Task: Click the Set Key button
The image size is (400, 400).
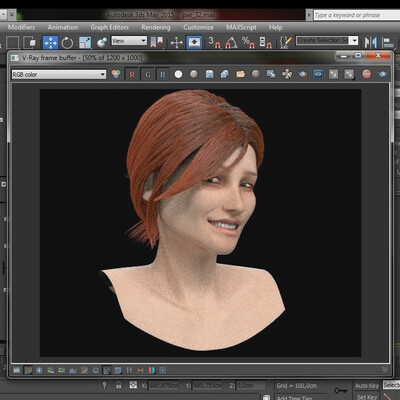Action: (x=367, y=397)
